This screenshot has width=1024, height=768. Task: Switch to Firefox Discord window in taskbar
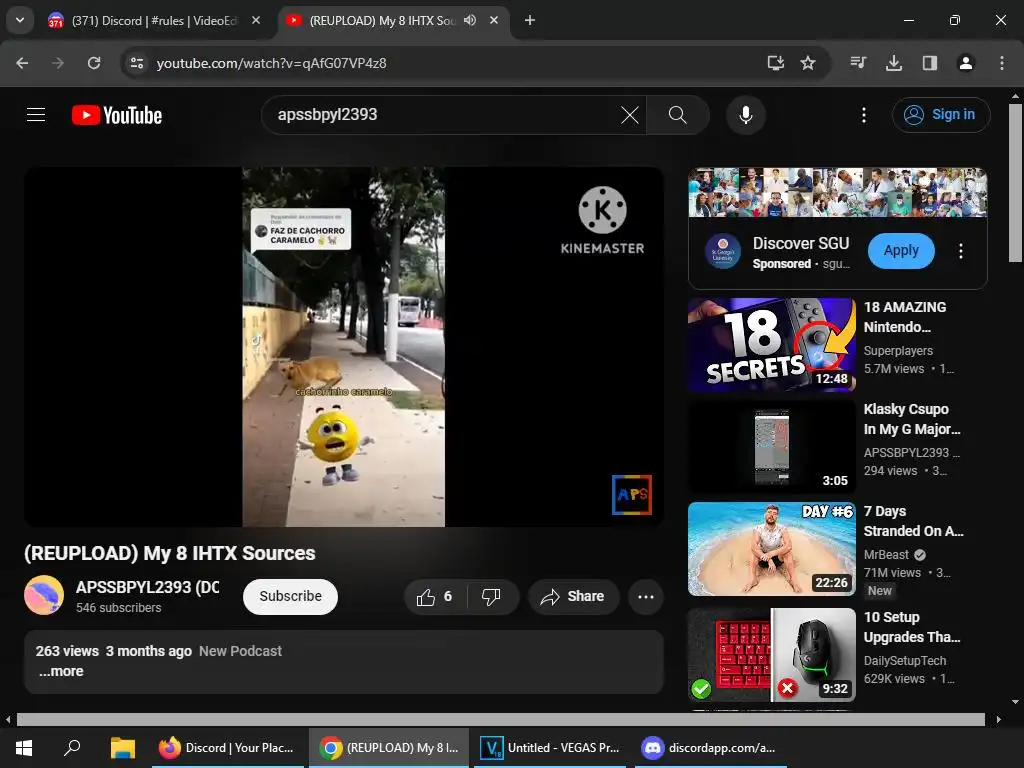227,748
